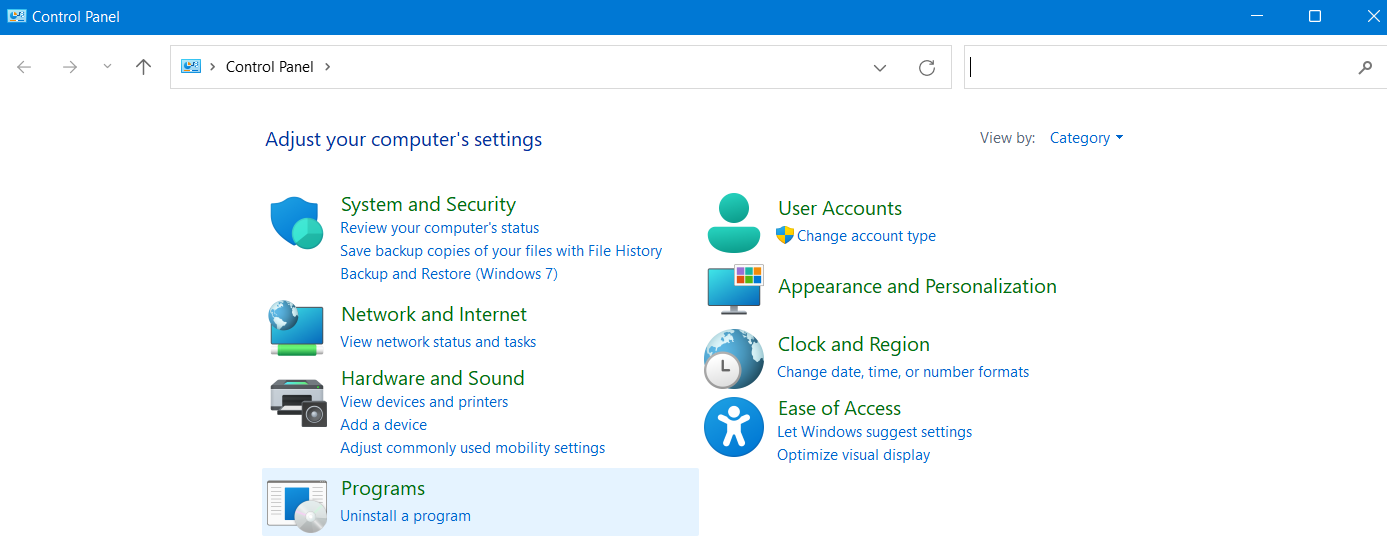Screen dimensions: 1387x550
Task: Open the address bar history dropdown
Action: pos(880,67)
